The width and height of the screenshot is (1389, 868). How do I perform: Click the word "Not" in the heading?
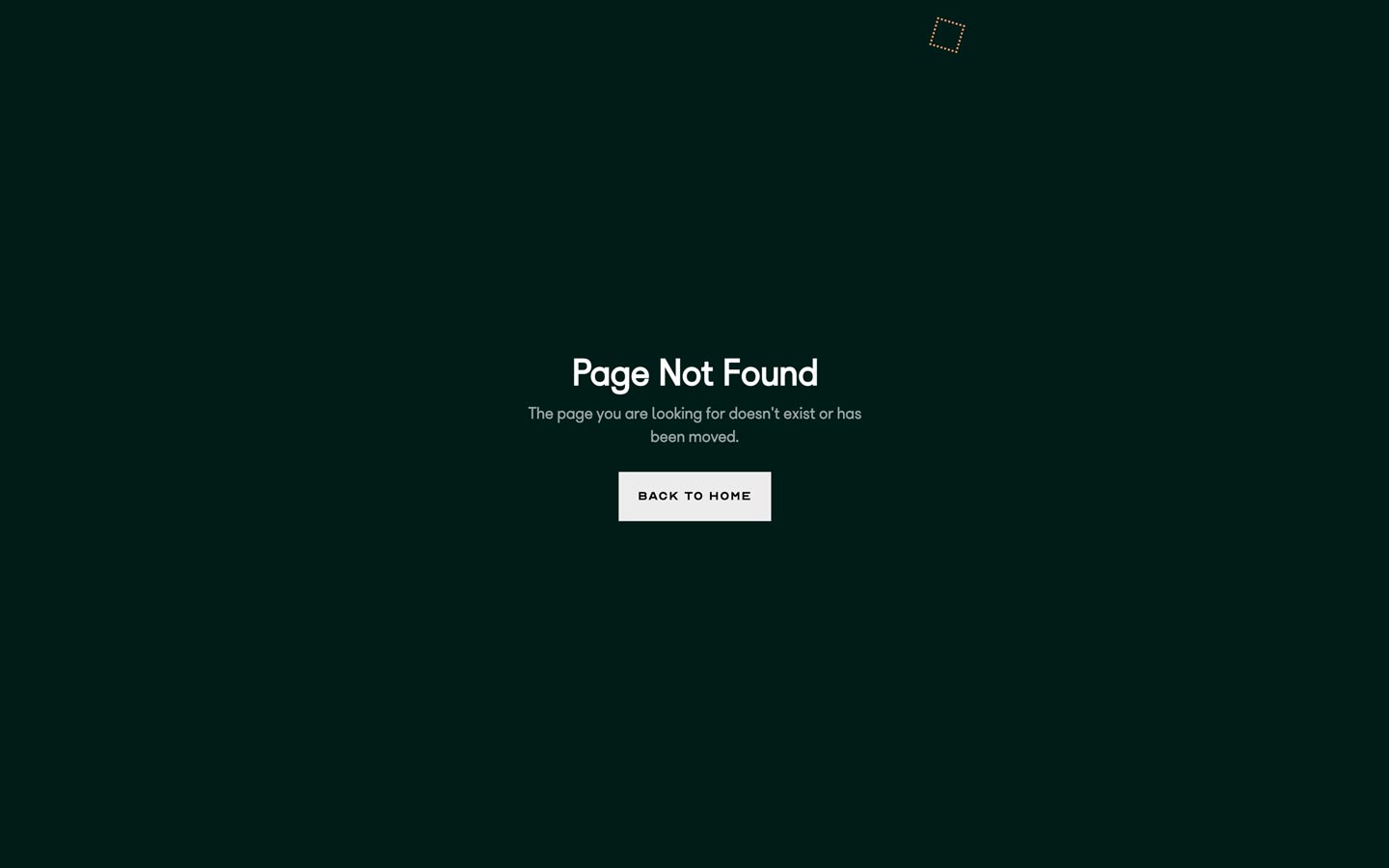pos(686,372)
